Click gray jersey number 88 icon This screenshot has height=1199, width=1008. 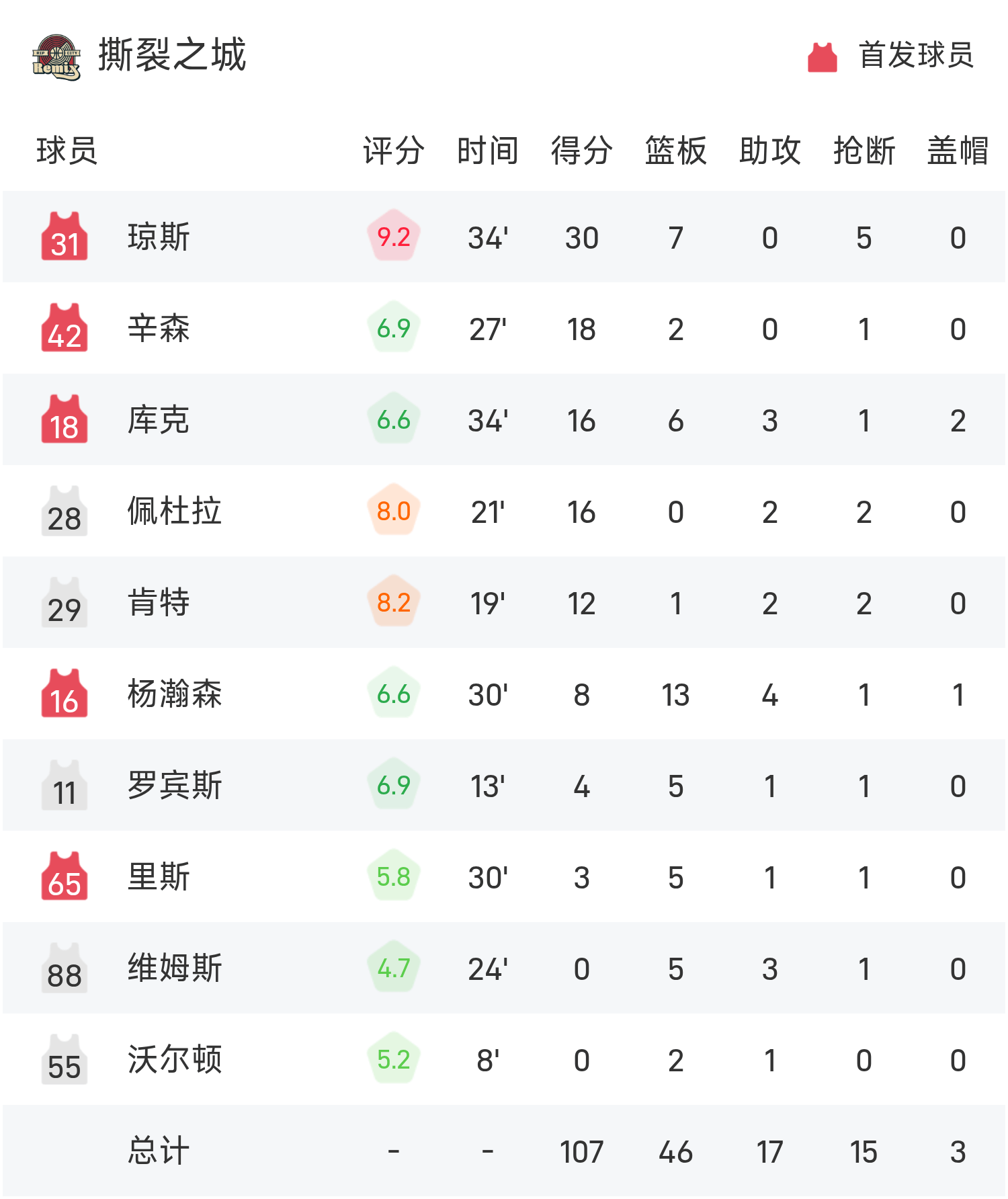(65, 968)
